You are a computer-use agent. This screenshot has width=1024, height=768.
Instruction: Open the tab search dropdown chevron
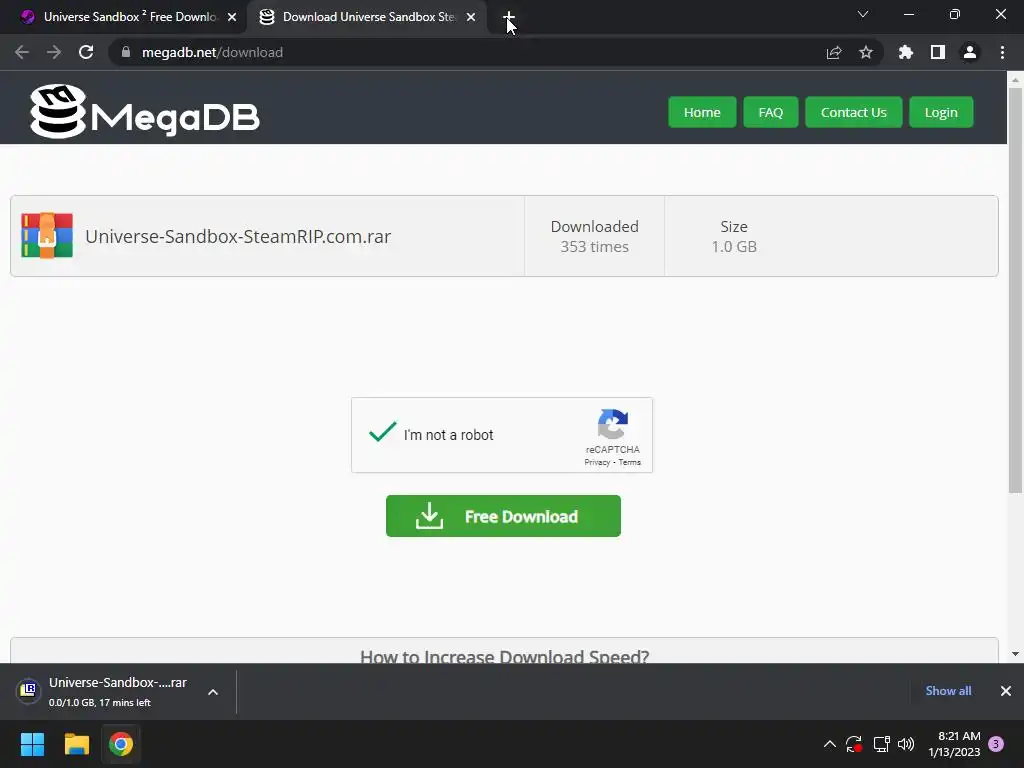click(x=863, y=14)
